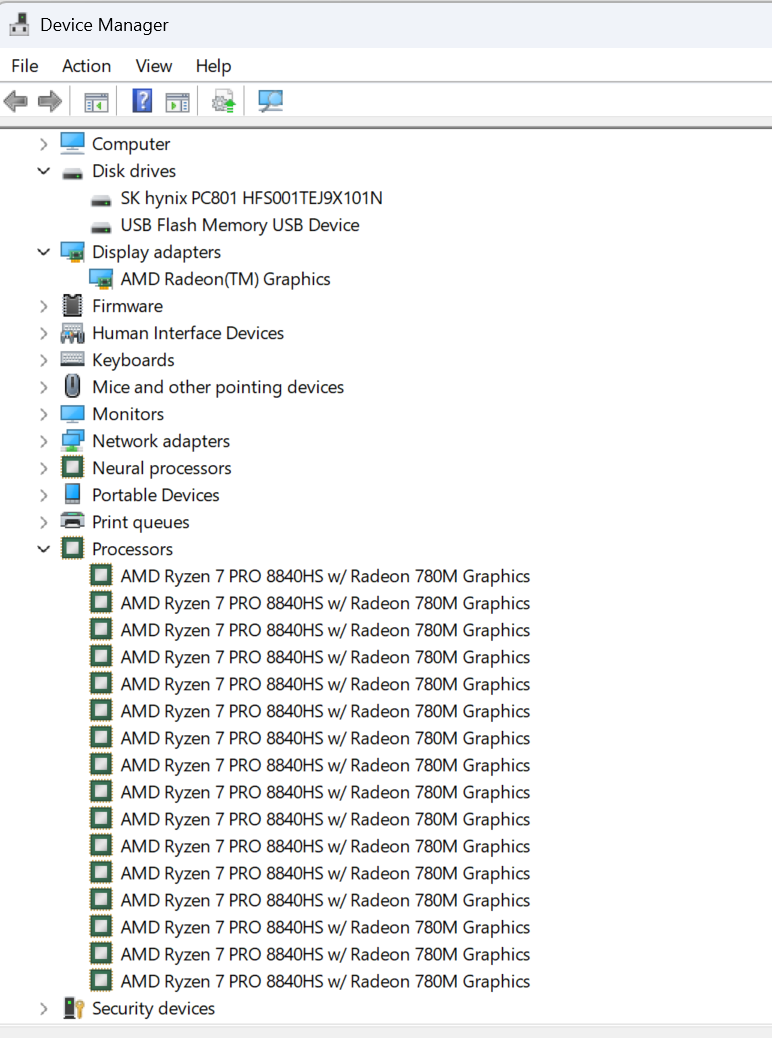
Task: Expand the Portable Devices category
Action: 43,495
